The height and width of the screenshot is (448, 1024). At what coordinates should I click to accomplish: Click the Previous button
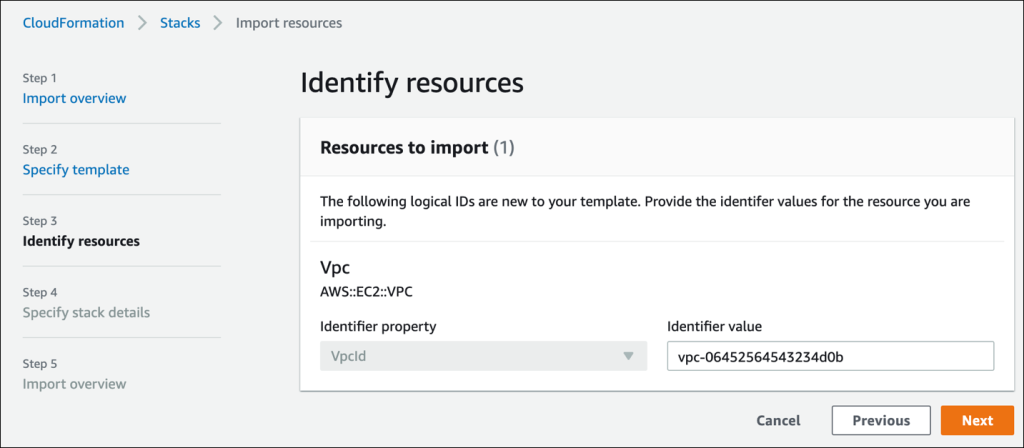[x=881, y=421]
